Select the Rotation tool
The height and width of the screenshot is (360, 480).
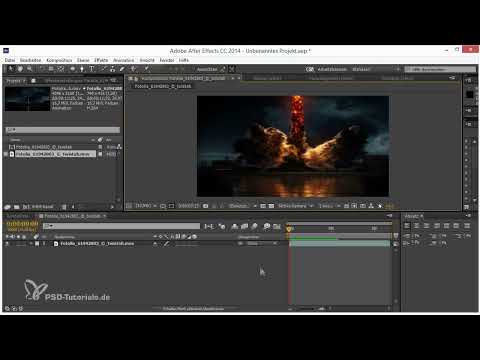click(42, 69)
